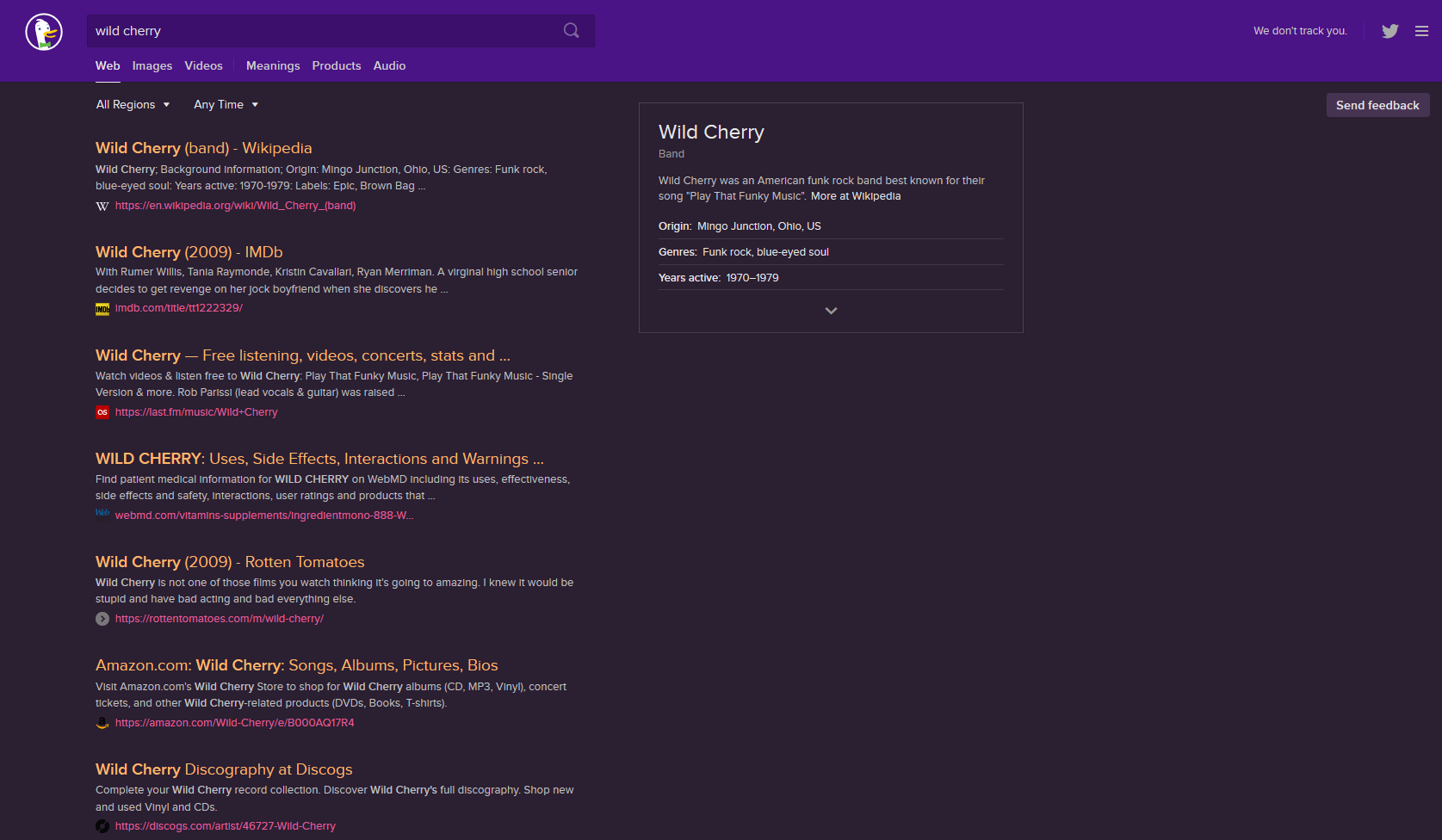Image resolution: width=1442 pixels, height=840 pixels.
Task: Open the All Regions dropdown
Action: point(133,104)
